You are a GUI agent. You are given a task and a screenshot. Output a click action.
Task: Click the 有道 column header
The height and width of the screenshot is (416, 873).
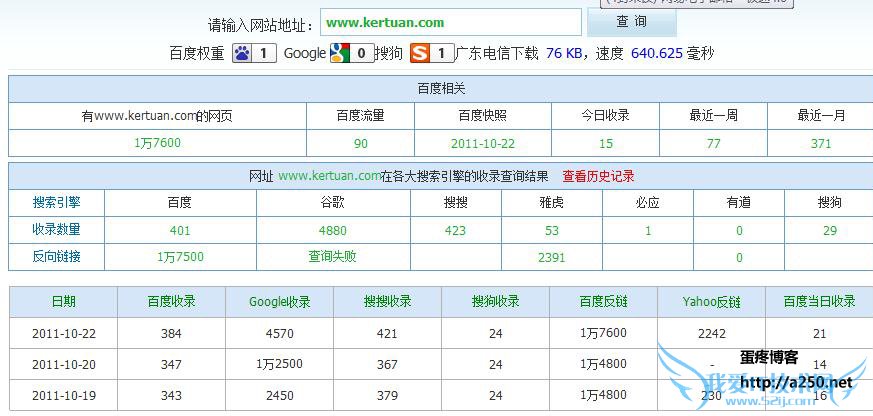point(739,202)
